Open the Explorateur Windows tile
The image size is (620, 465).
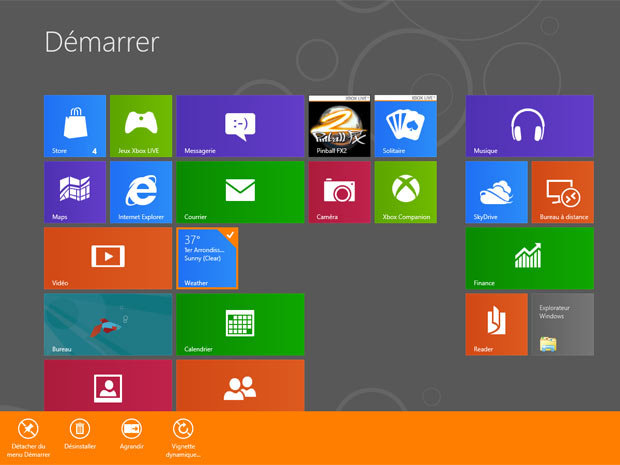tap(563, 324)
